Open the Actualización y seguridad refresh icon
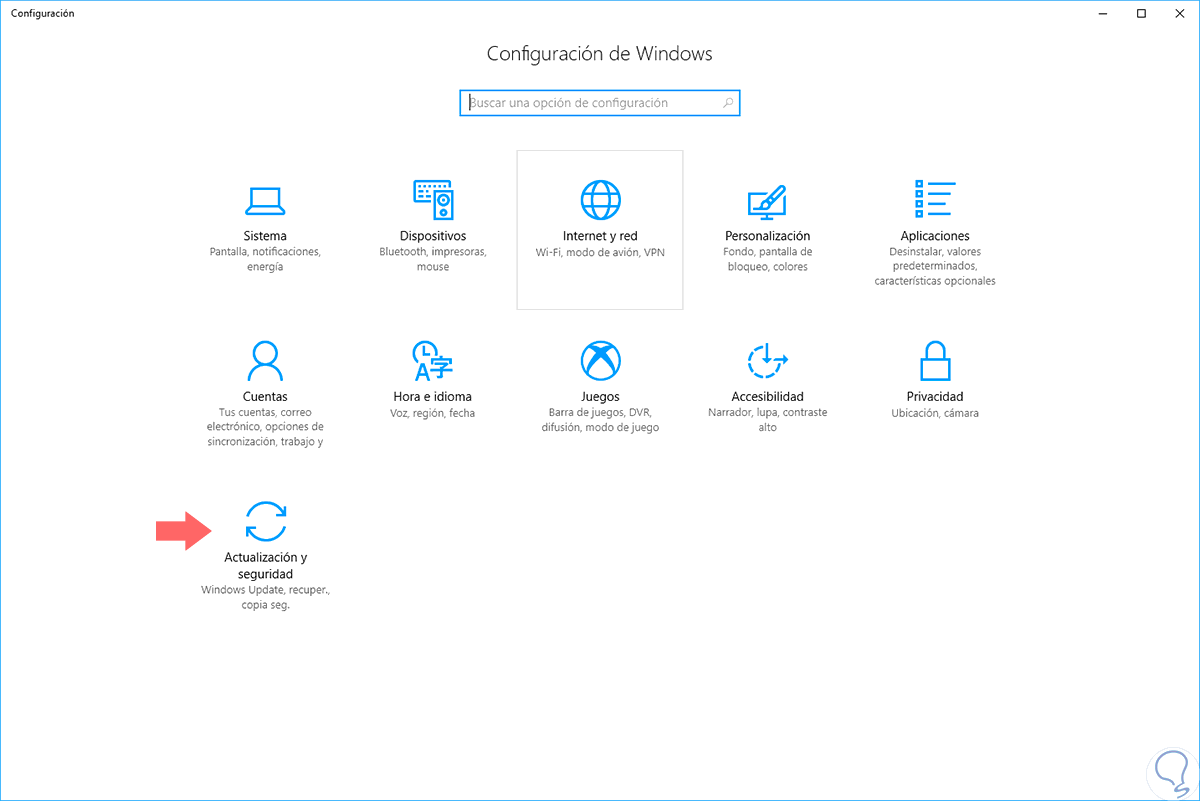 click(x=265, y=522)
